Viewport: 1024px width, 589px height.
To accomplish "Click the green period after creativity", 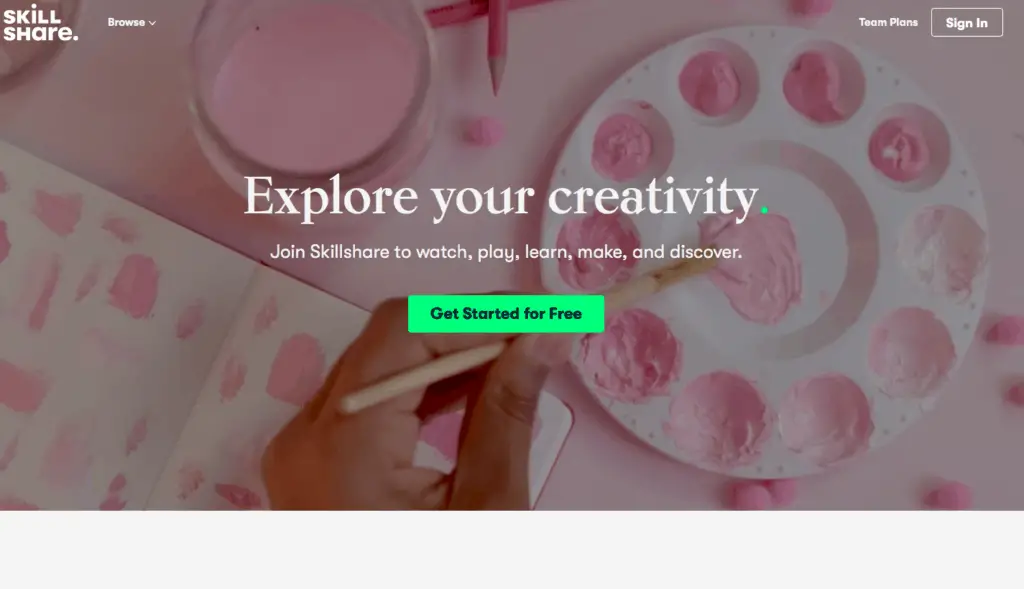I will coord(763,210).
